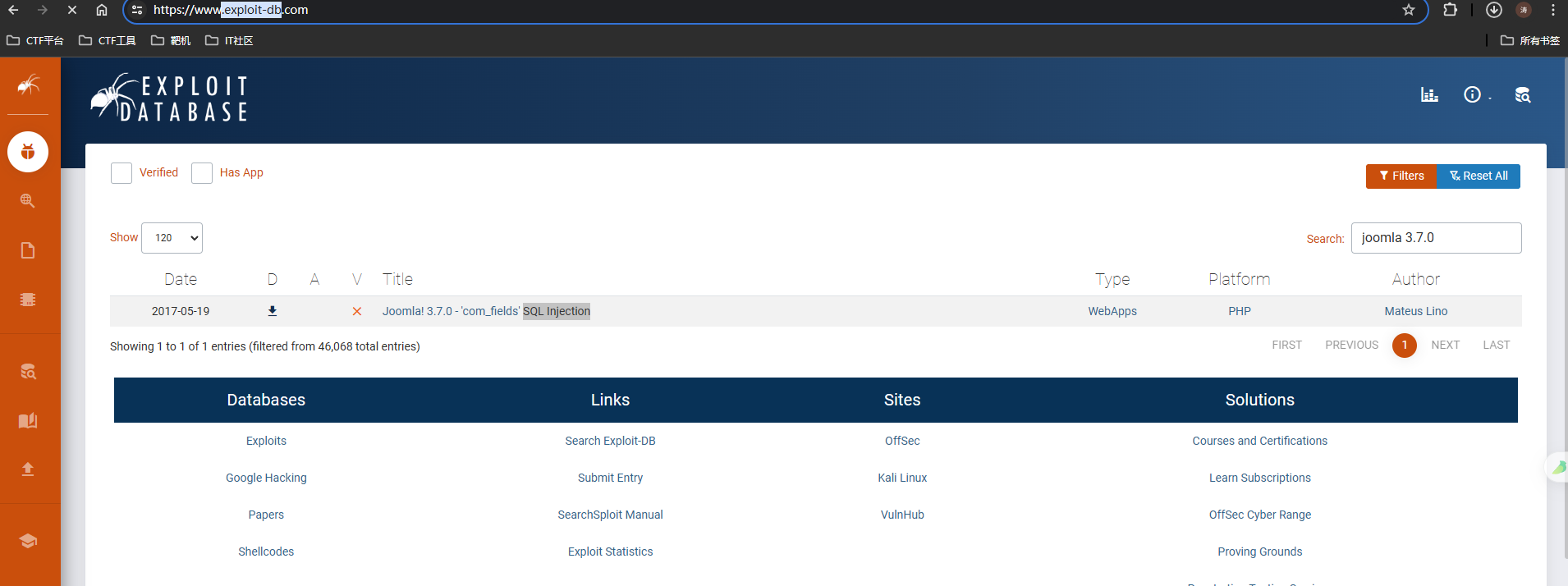The width and height of the screenshot is (1568, 586).
Task: Go to browser home page icon
Action: (x=102, y=10)
